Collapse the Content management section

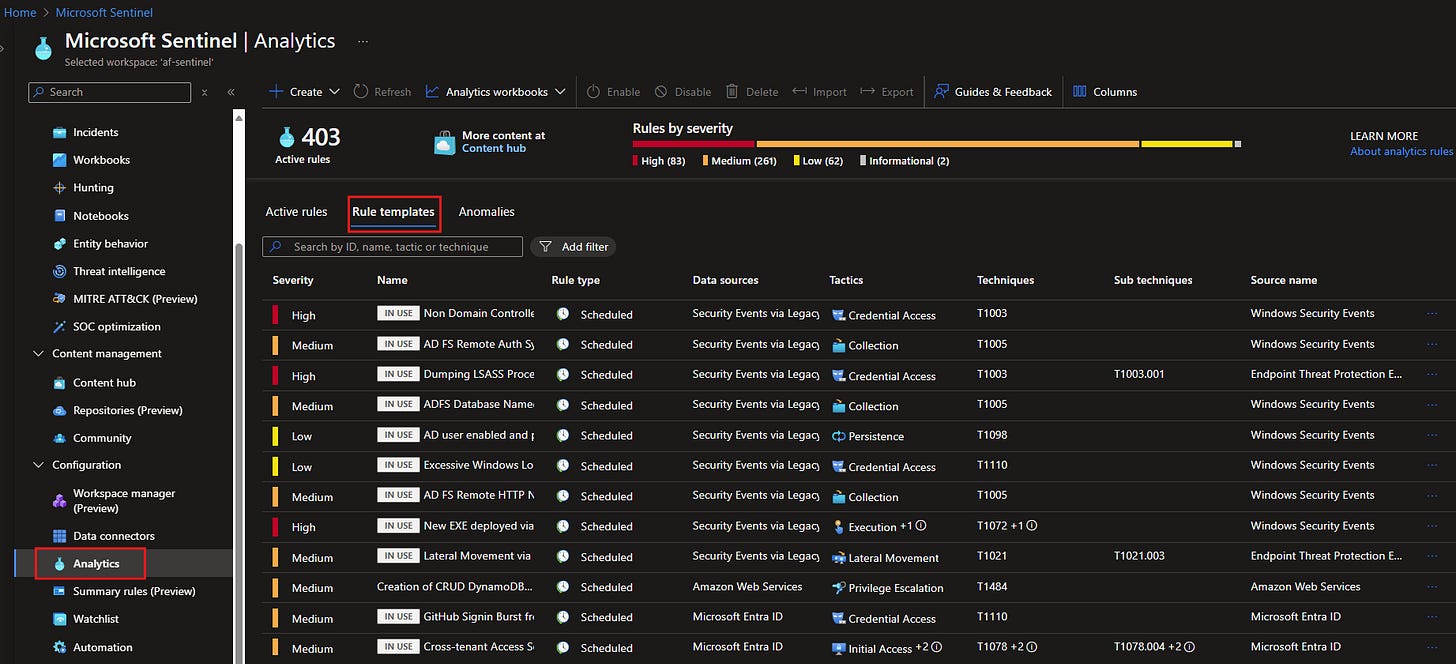[x=39, y=354]
